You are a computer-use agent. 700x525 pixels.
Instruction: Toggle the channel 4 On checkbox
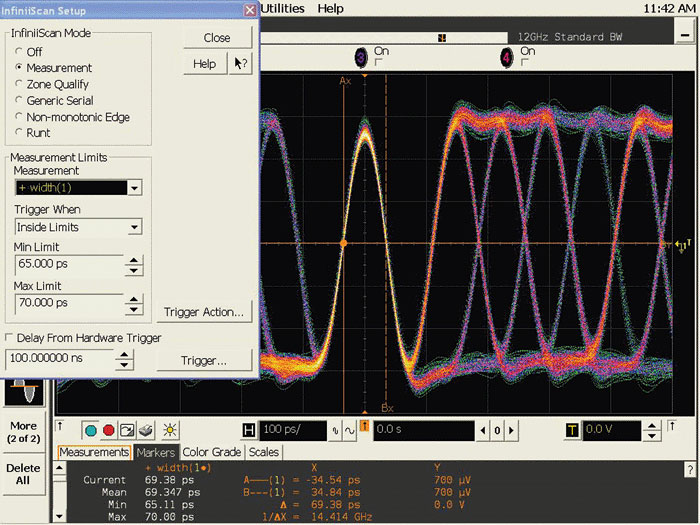pyautogui.click(x=525, y=62)
